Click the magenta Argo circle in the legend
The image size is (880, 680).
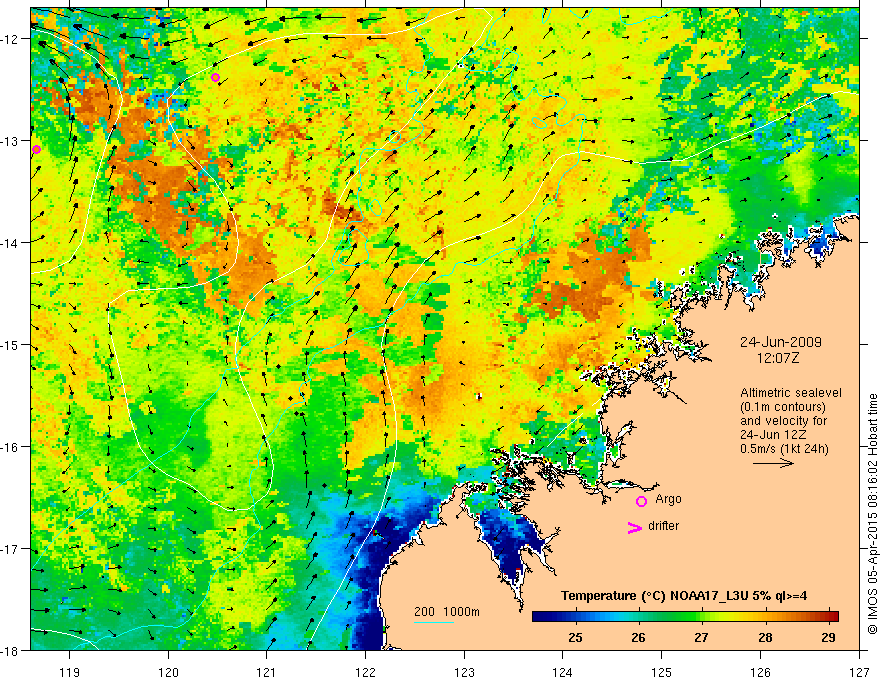click(641, 501)
